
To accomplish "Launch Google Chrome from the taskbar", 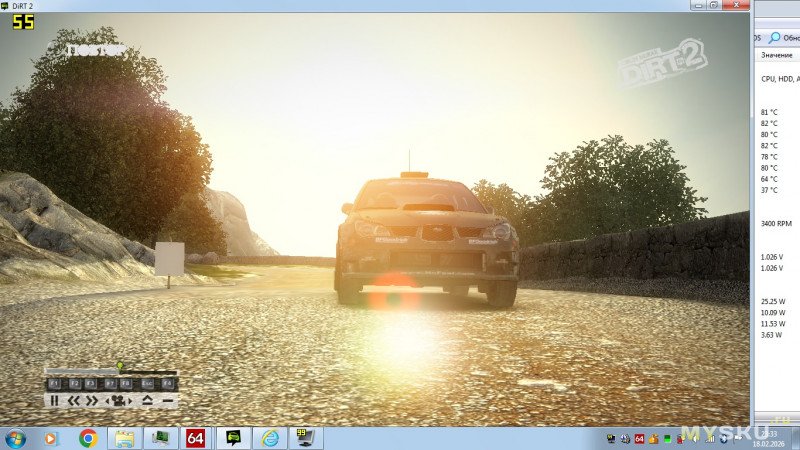I will click(x=88, y=438).
